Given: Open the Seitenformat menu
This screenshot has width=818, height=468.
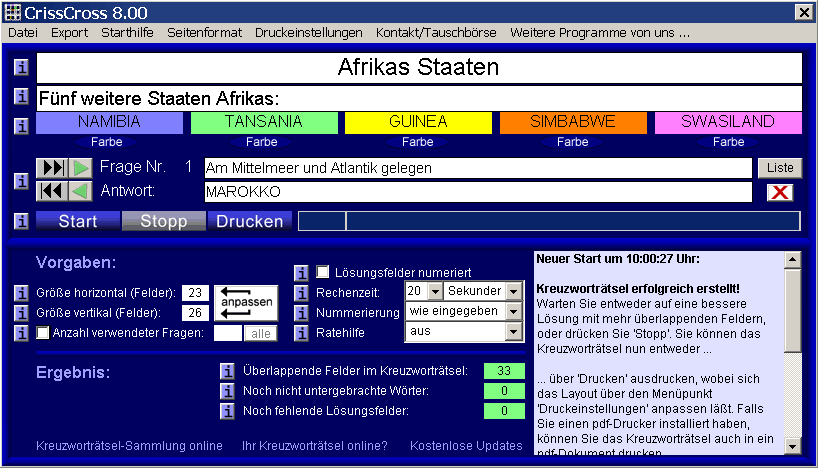Looking at the screenshot, I should pyautogui.click(x=204, y=33).
